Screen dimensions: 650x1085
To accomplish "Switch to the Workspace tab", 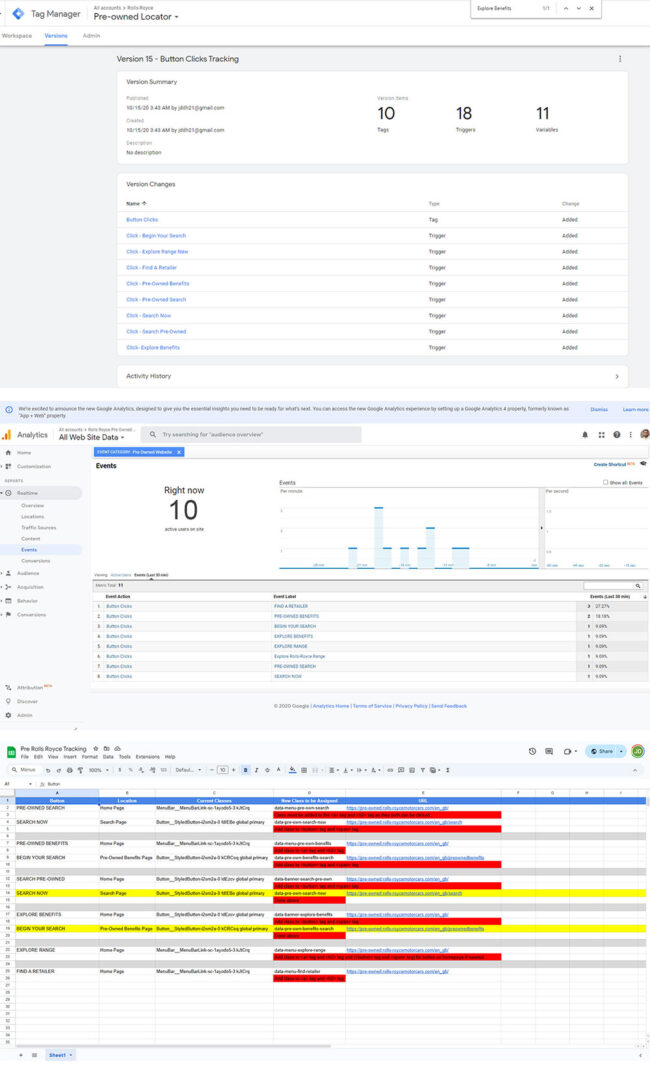I will 16,35.
